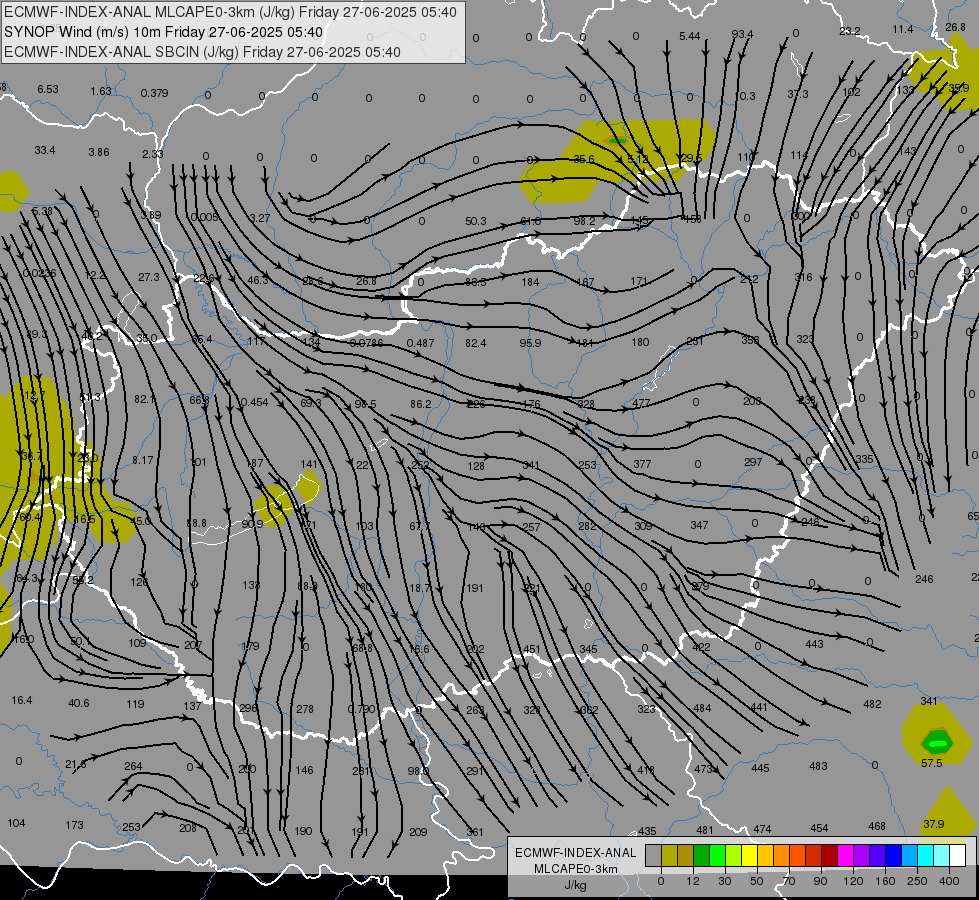This screenshot has height=900, width=979.
Task: Click the map value '335'
Action: point(864,459)
